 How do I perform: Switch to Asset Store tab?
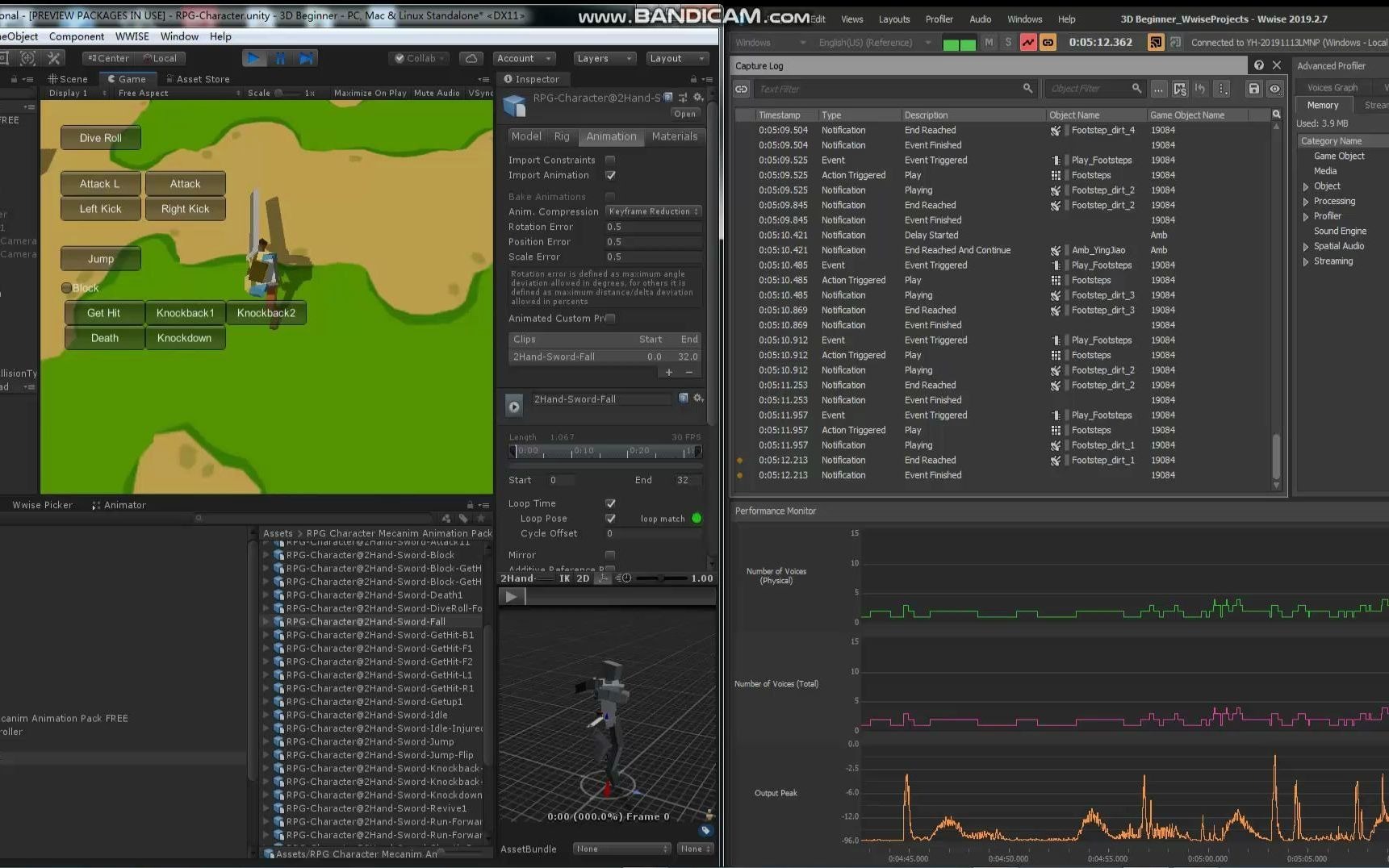click(x=197, y=79)
